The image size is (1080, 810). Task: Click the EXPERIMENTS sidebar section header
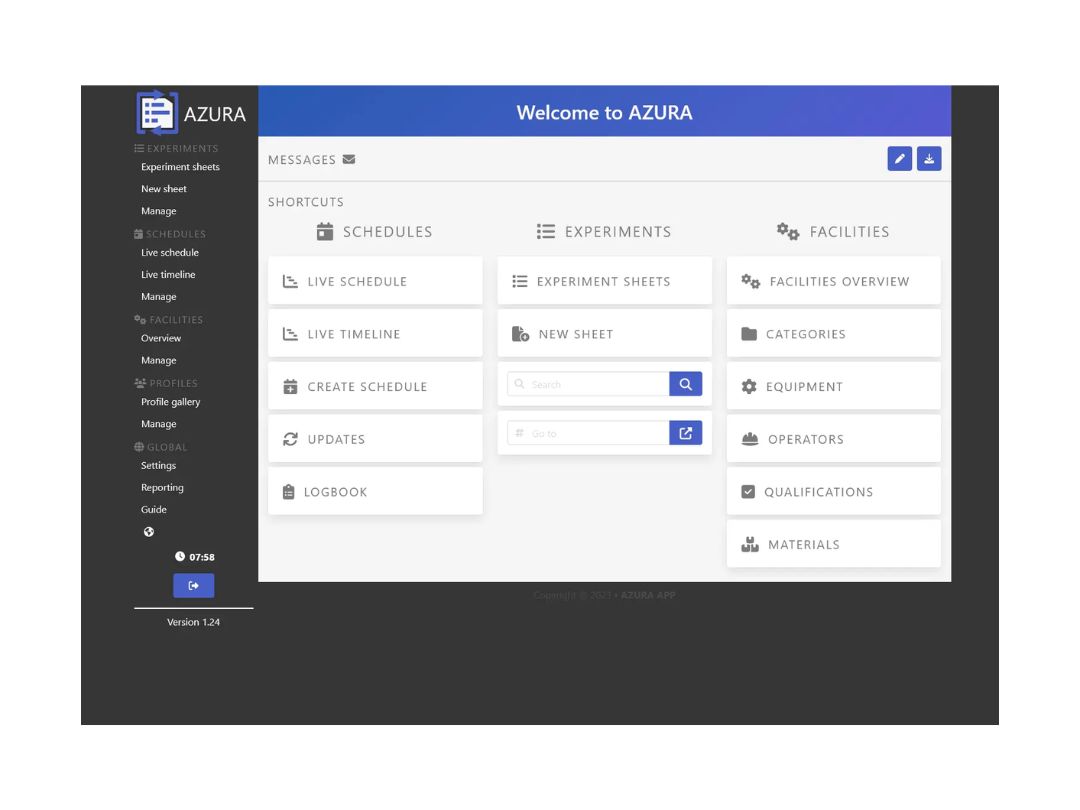pyautogui.click(x=176, y=148)
